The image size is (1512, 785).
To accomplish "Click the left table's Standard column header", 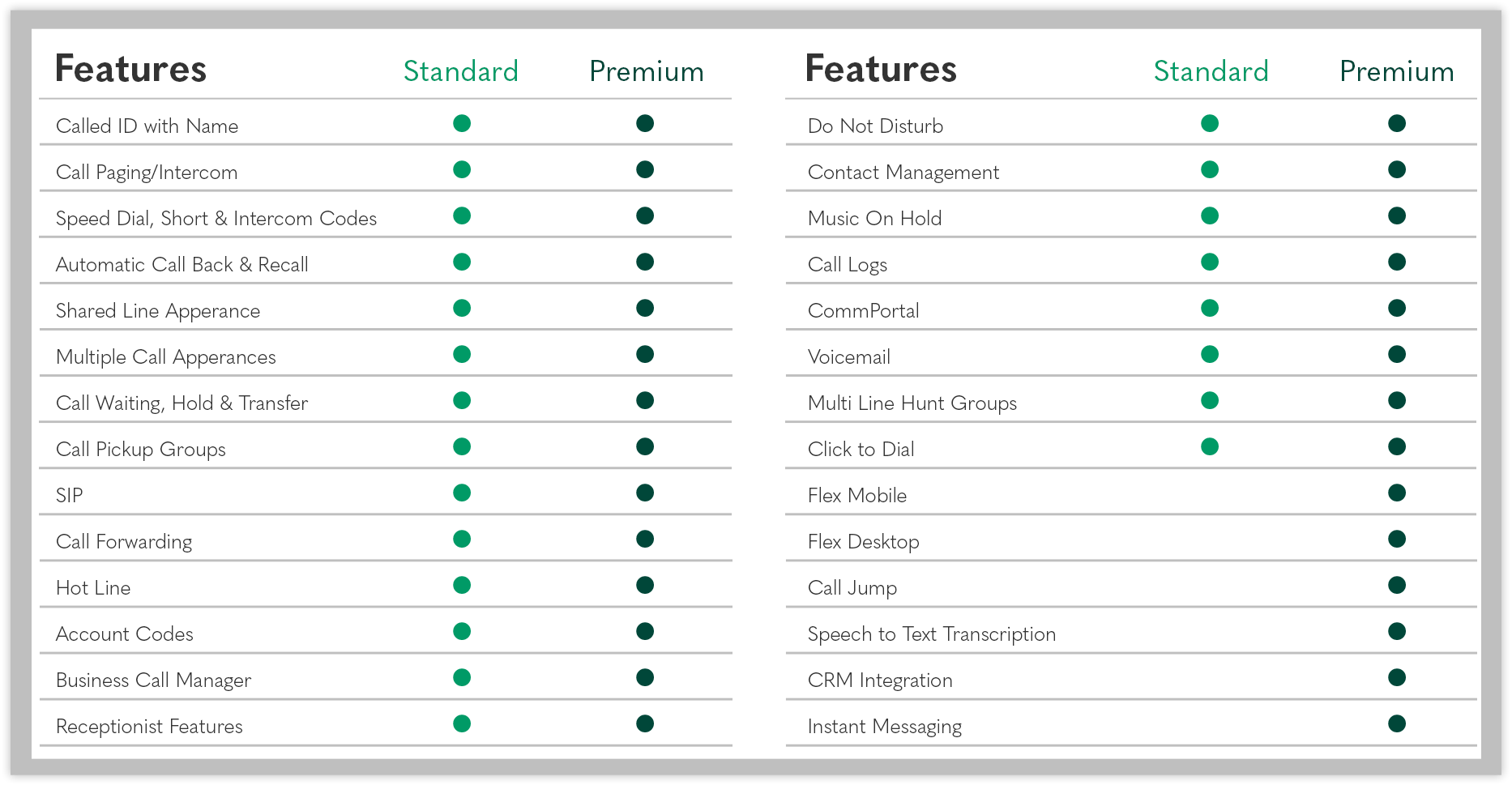I will [x=461, y=71].
